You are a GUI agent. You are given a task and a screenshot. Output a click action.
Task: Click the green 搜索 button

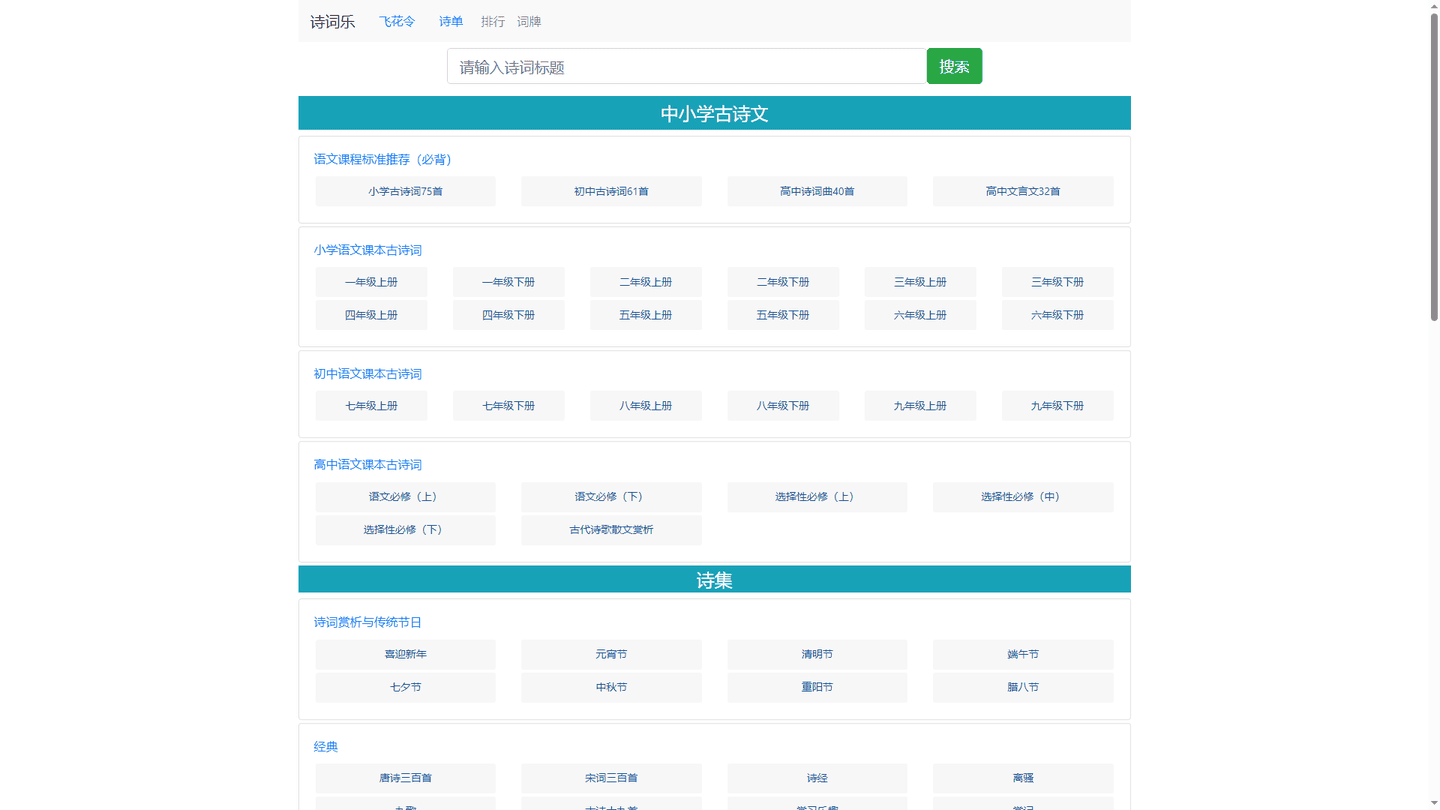pyautogui.click(x=954, y=66)
